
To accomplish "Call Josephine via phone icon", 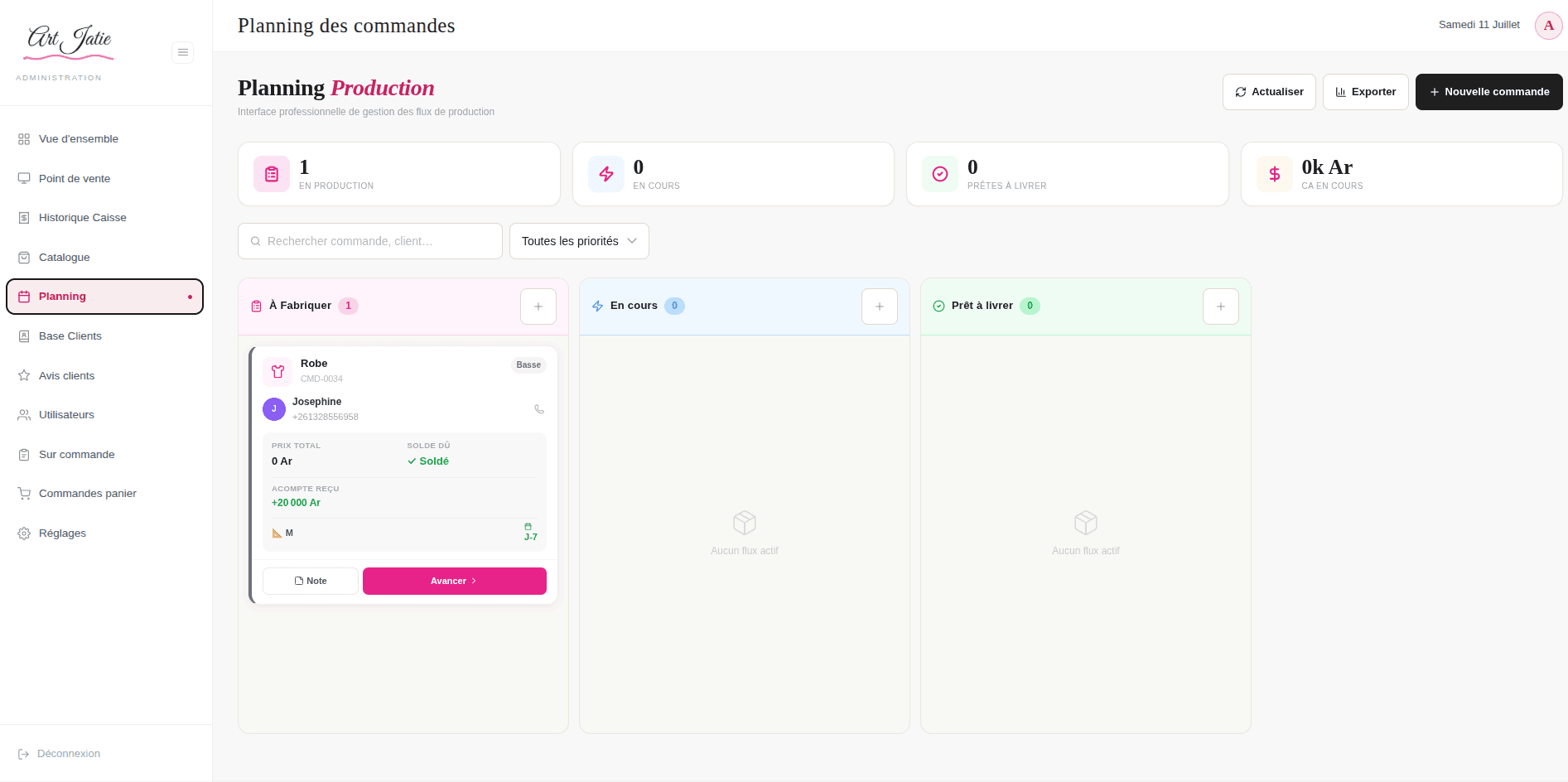I will tap(539, 409).
